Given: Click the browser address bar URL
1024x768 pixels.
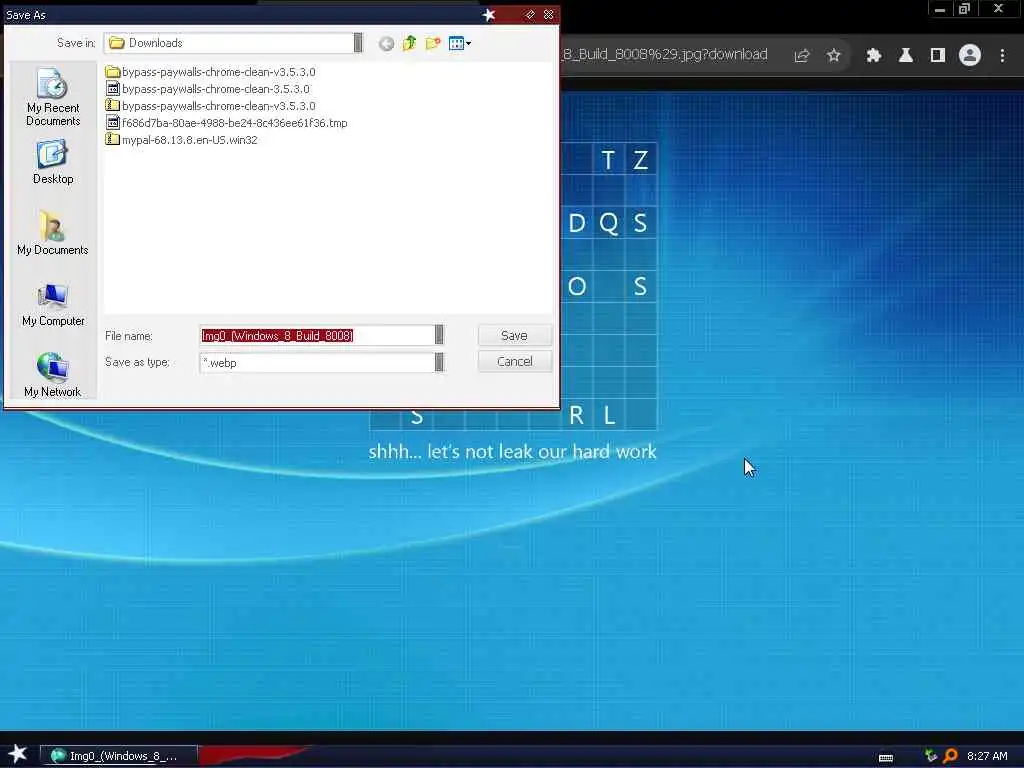Looking at the screenshot, I should tap(665, 54).
